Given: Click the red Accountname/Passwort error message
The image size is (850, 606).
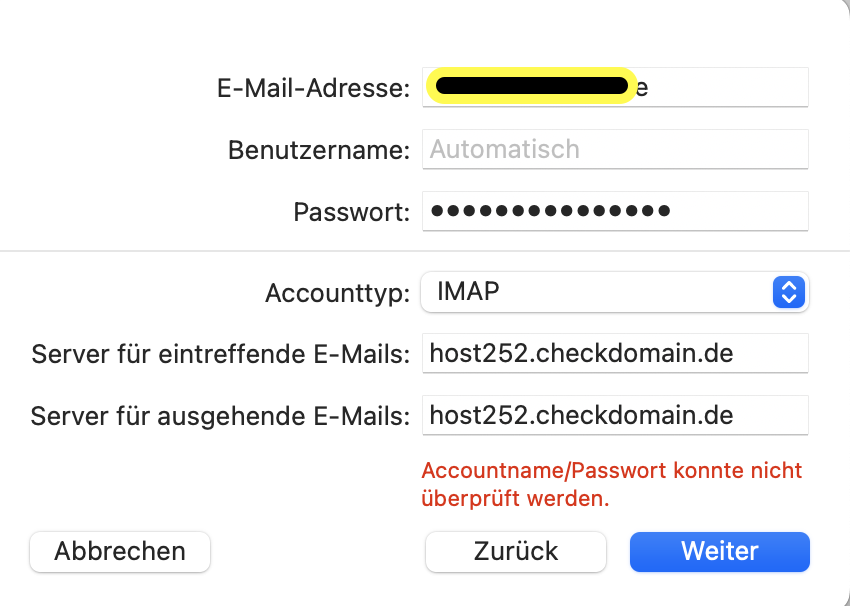Looking at the screenshot, I should [x=612, y=483].
